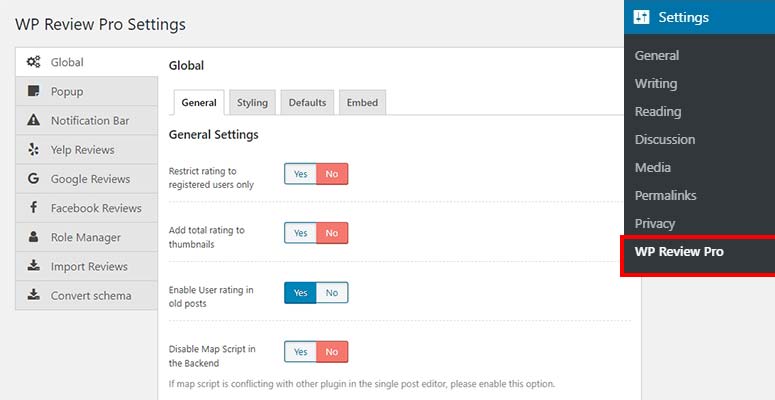Click the Role Manager person icon
Image resolution: width=775 pixels, height=400 pixels.
[x=33, y=237]
